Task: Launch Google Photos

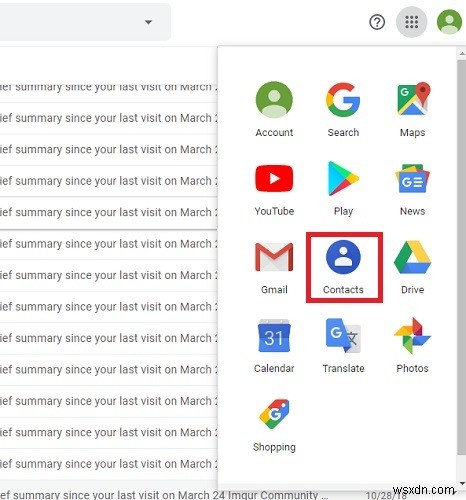Action: point(412,345)
